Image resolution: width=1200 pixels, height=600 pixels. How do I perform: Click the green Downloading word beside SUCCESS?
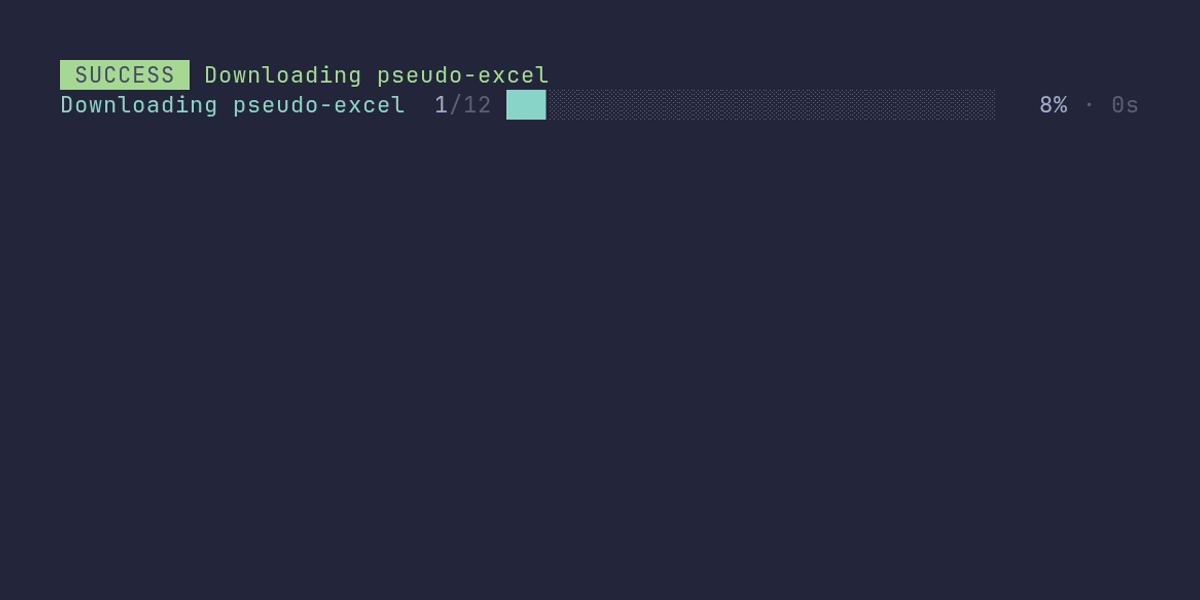(283, 75)
